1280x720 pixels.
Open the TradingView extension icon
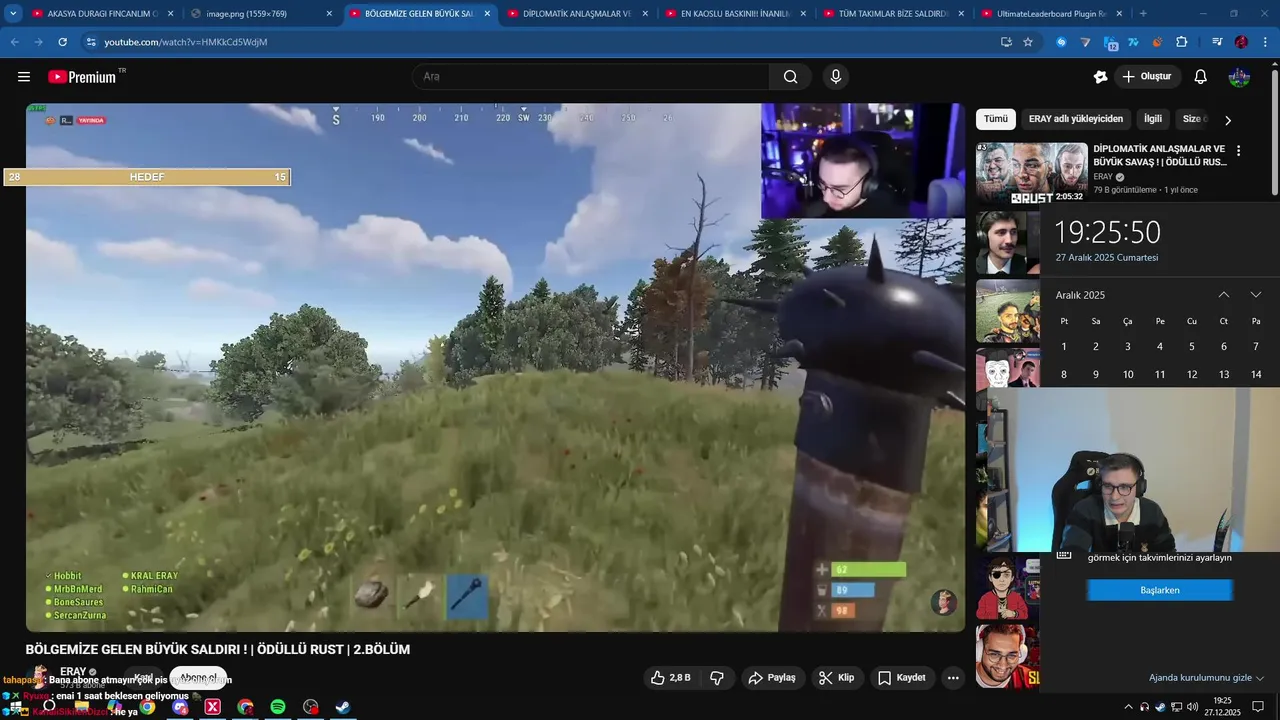(1133, 42)
